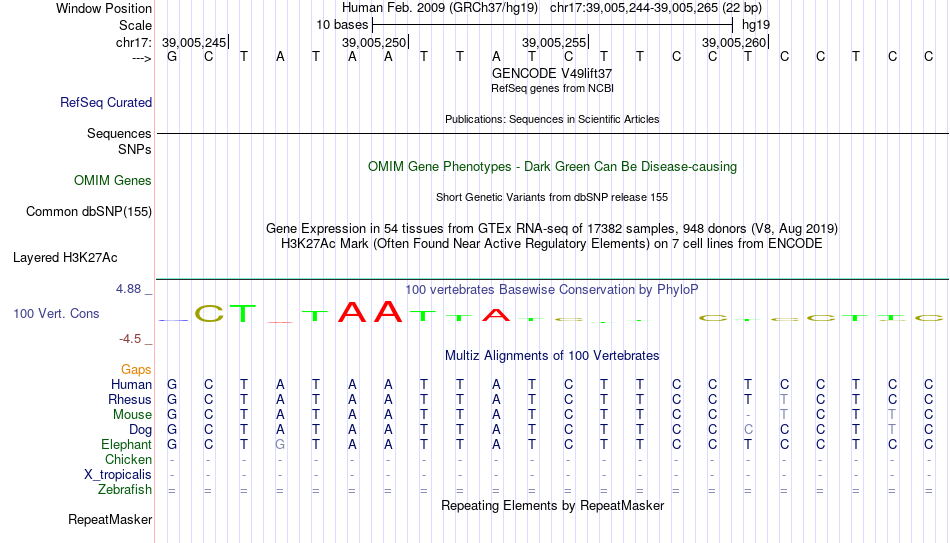Click the OMIM Gene Phenotypes track title

point(552,167)
